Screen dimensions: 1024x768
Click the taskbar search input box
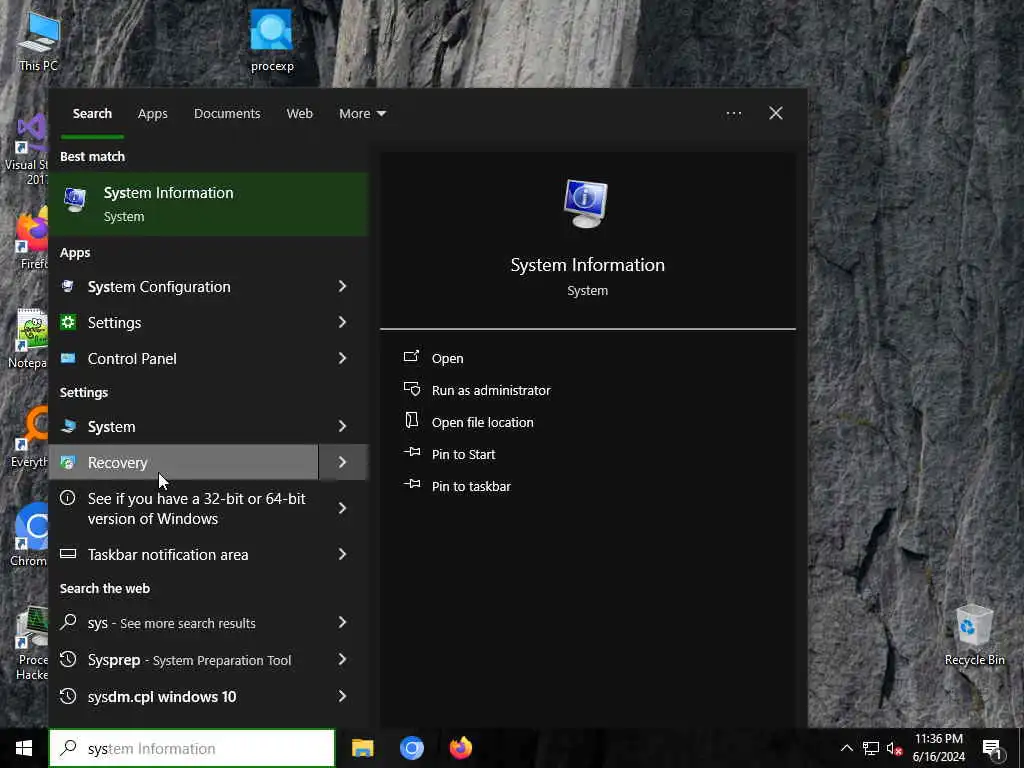(x=192, y=748)
